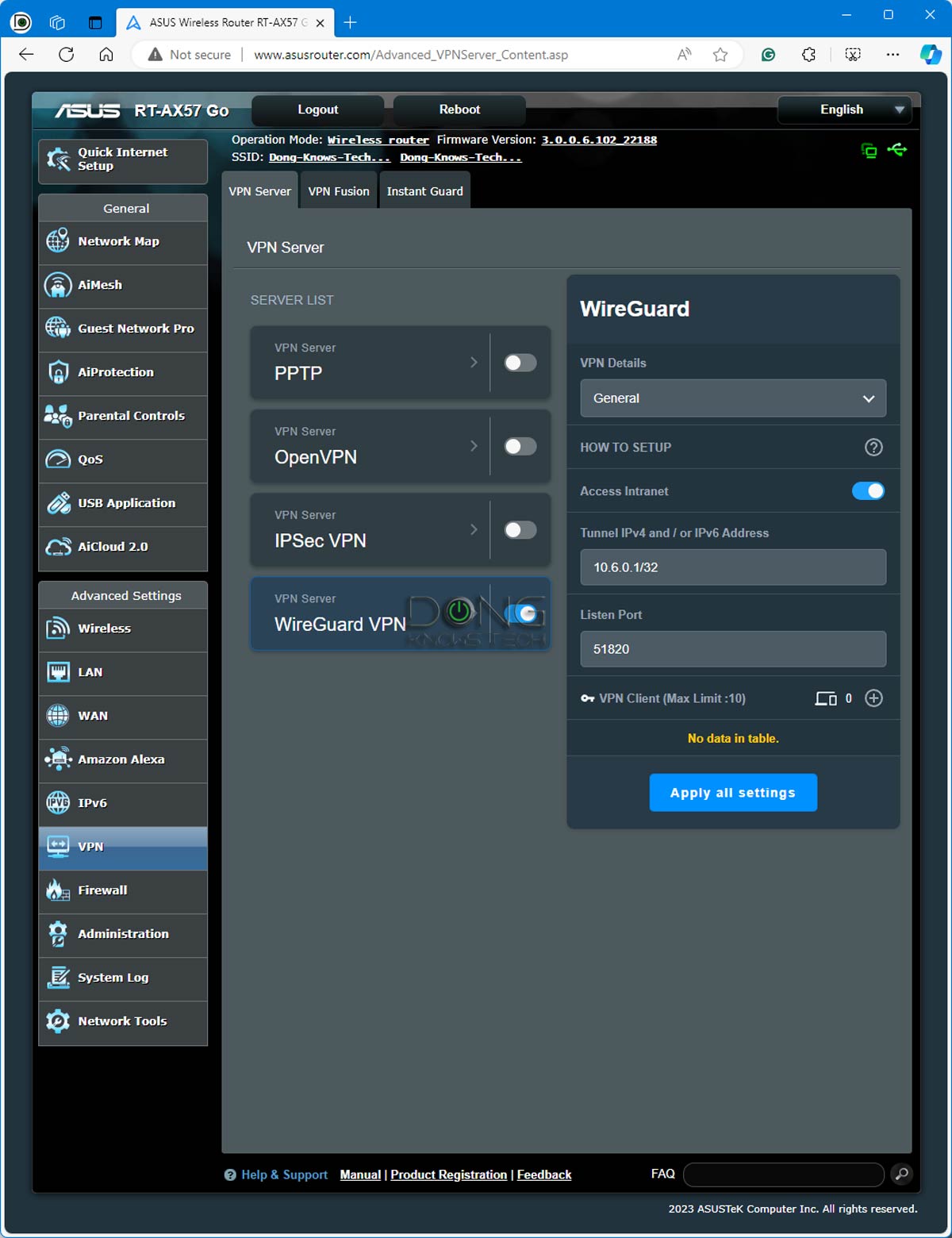The height and width of the screenshot is (1238, 952).
Task: Expand IPSec VPN details chevron
Action: tap(474, 529)
